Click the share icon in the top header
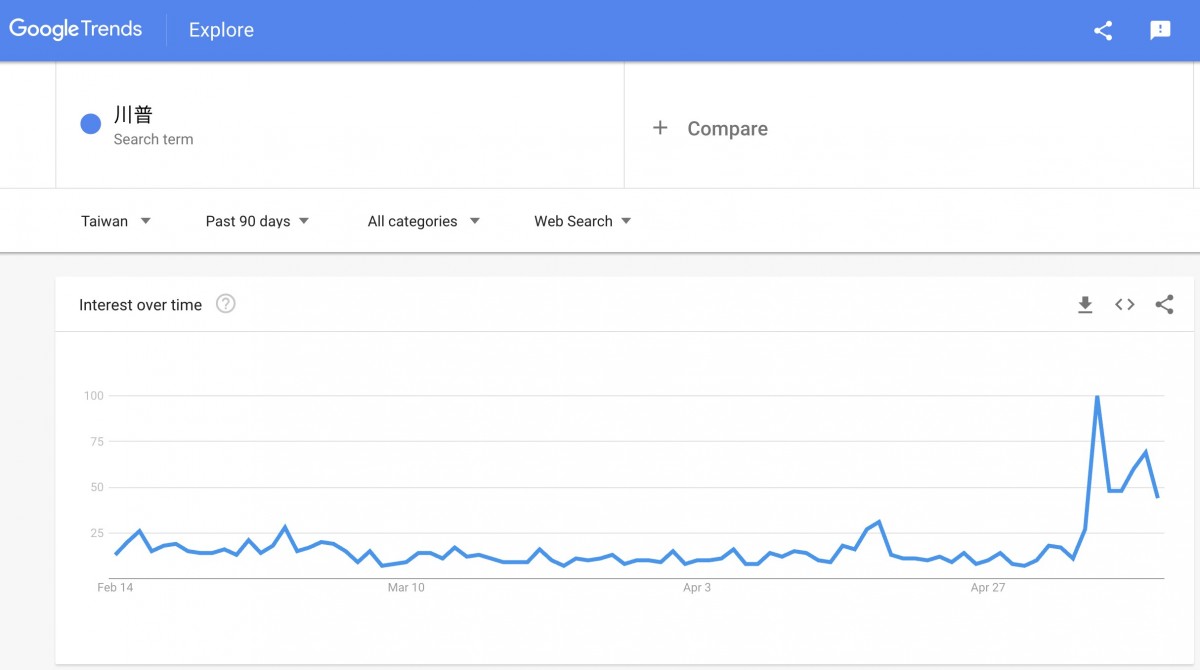 pos(1103,30)
